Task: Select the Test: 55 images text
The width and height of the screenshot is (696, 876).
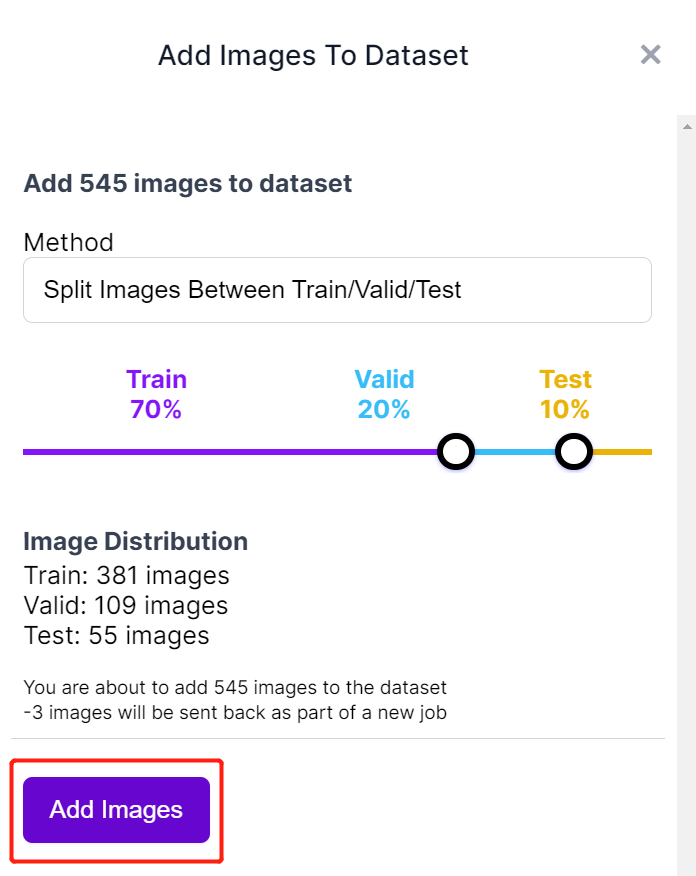Action: point(116,635)
